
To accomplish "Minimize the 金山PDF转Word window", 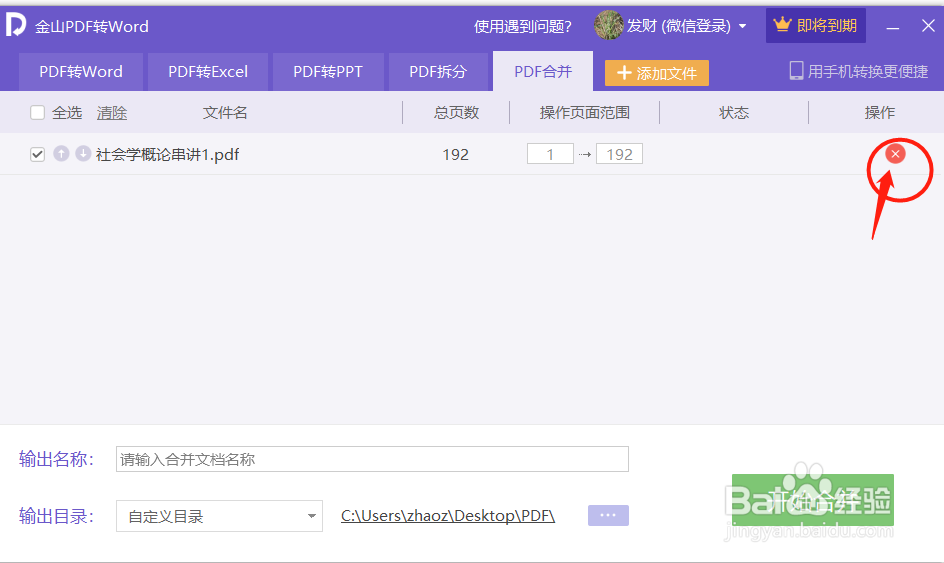I will point(893,26).
